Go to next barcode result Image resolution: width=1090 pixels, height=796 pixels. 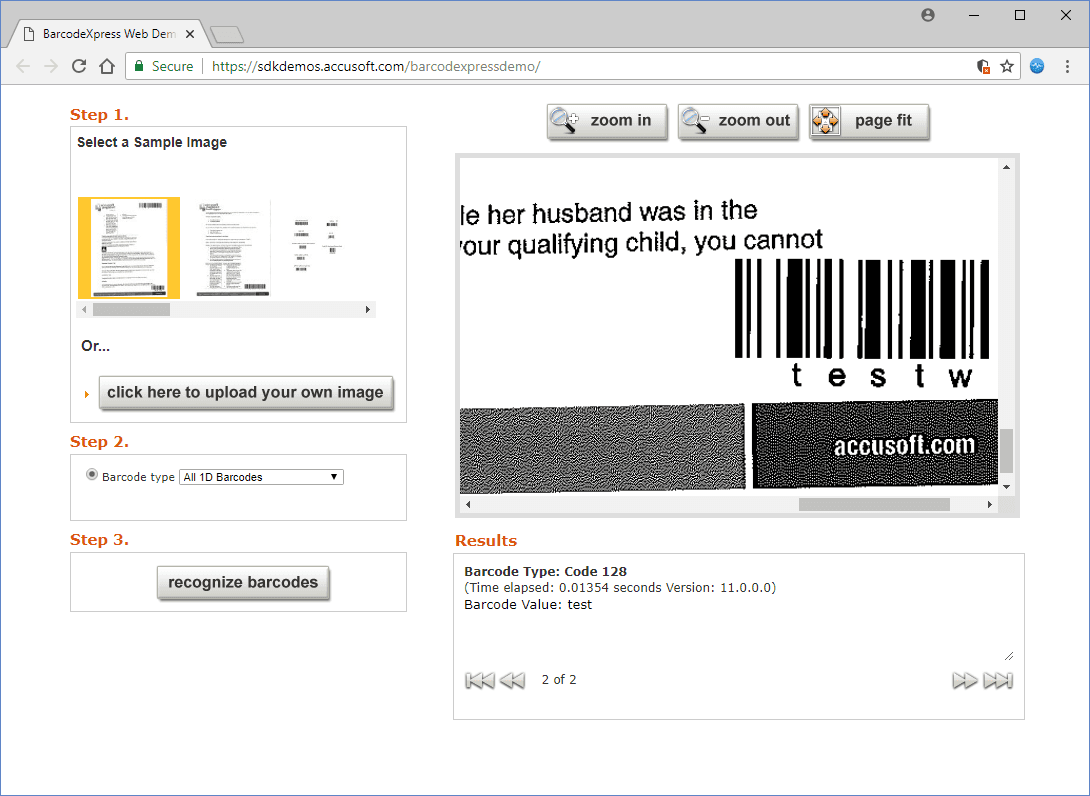click(x=965, y=680)
